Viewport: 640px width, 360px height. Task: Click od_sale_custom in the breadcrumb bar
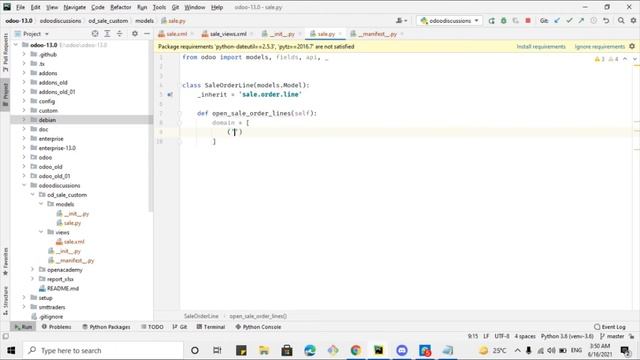(x=108, y=20)
